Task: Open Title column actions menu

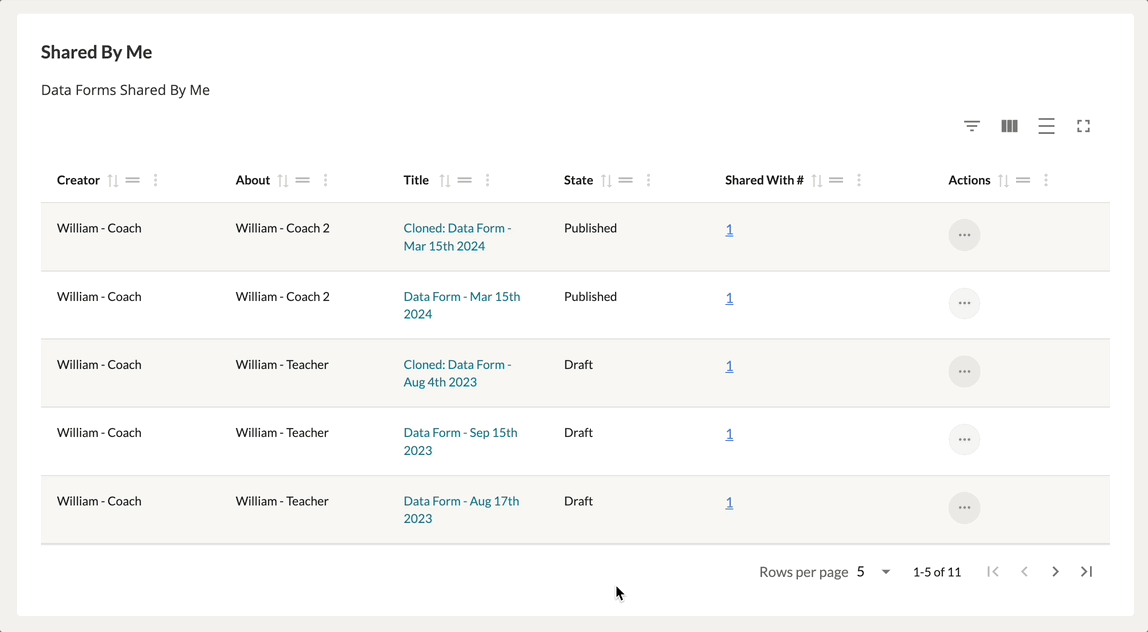Action: [488, 181]
